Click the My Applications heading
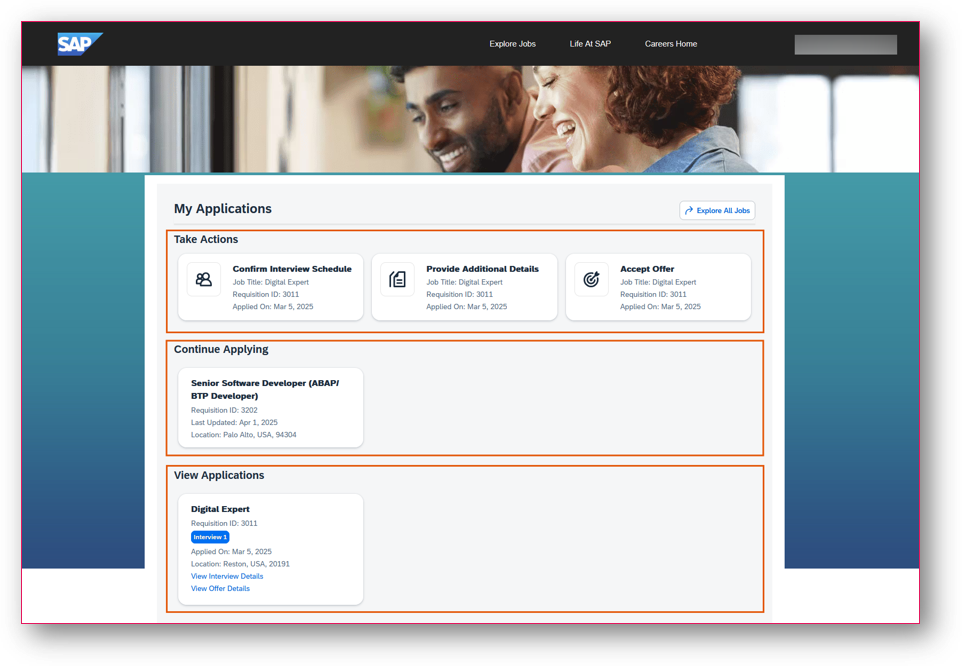962x666 pixels. (223, 209)
